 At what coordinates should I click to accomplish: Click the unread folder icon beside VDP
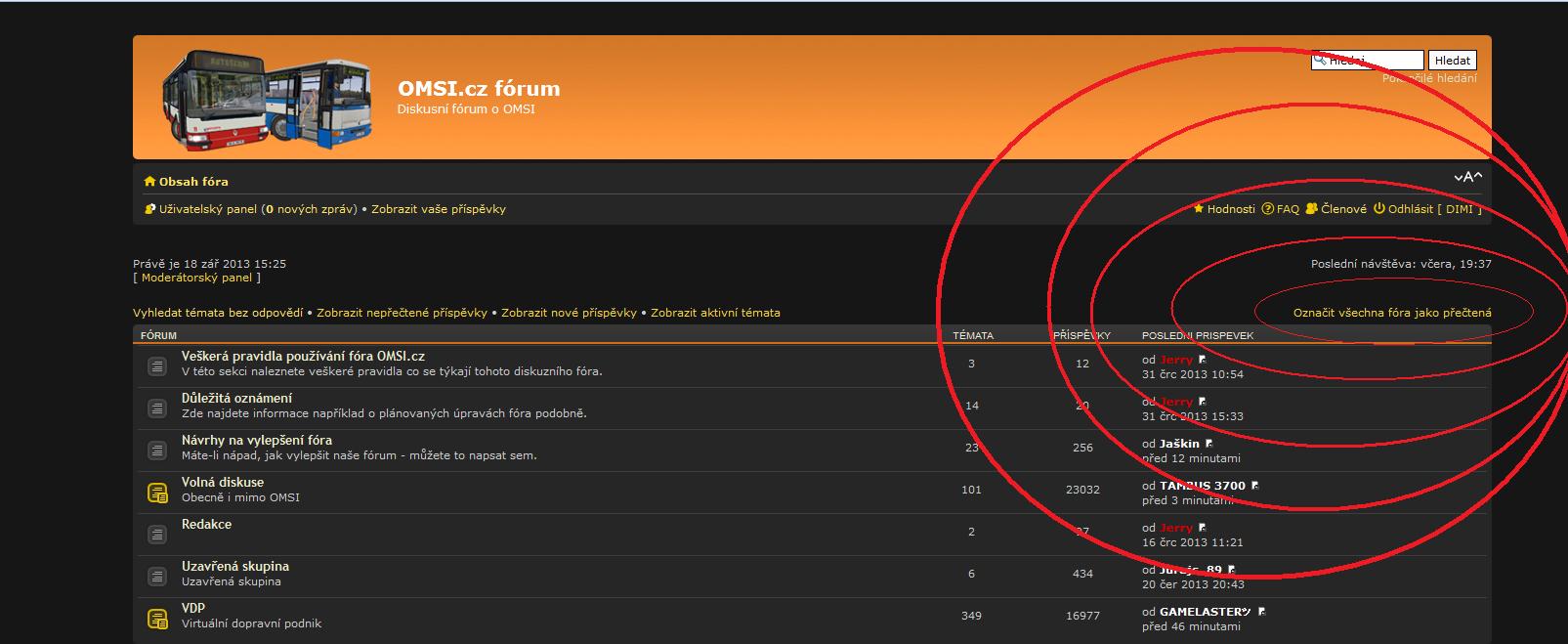(157, 619)
